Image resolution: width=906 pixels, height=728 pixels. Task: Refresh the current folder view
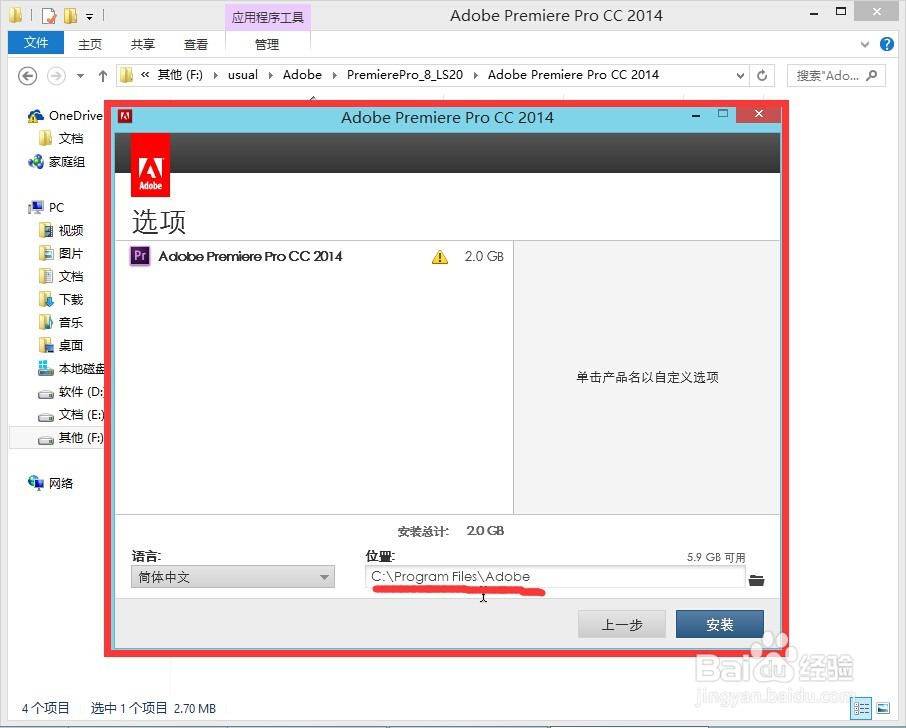coord(763,74)
